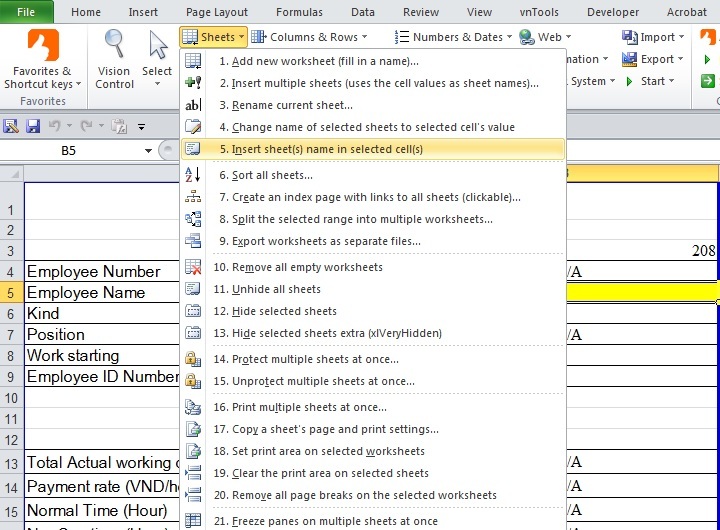This screenshot has width=720, height=530.
Task: Click the Split selected range icon
Action: point(193,219)
